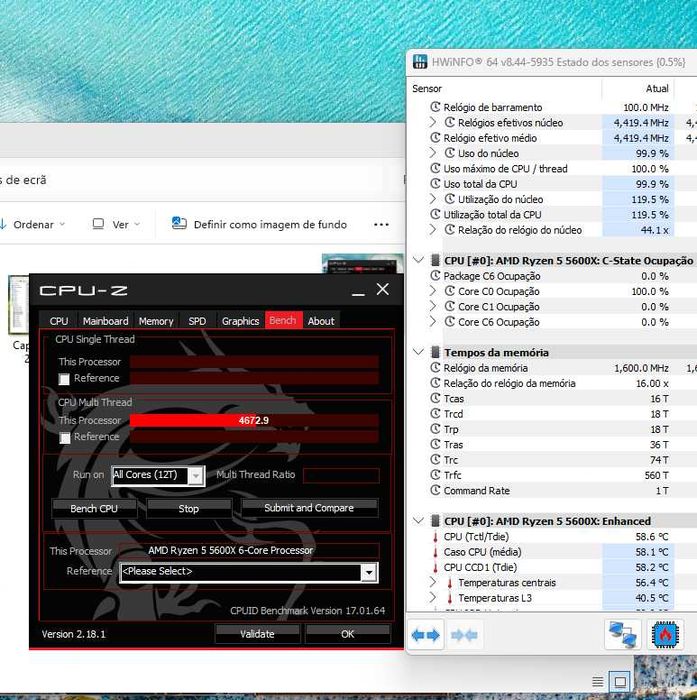Click Definir como imagem de fundo

[x=270, y=225]
